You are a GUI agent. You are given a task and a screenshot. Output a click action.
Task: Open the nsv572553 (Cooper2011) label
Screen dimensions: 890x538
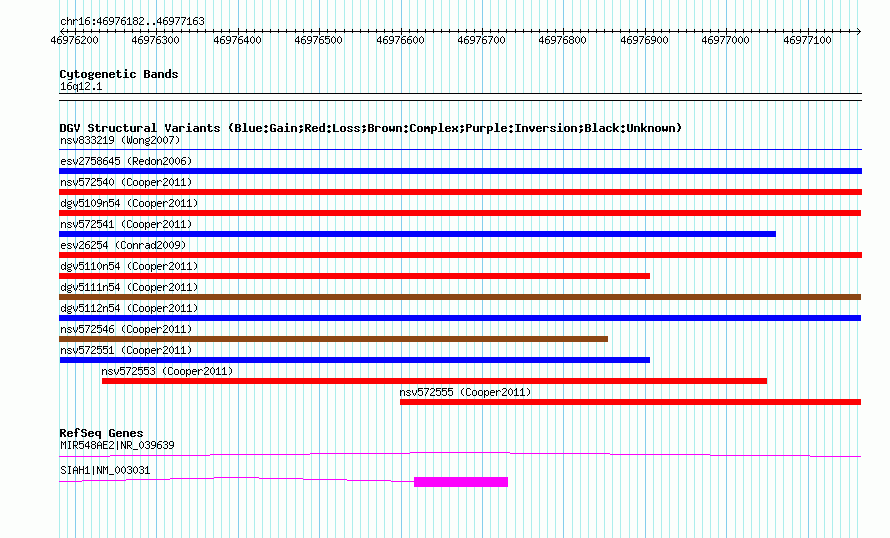pyautogui.click(x=167, y=371)
